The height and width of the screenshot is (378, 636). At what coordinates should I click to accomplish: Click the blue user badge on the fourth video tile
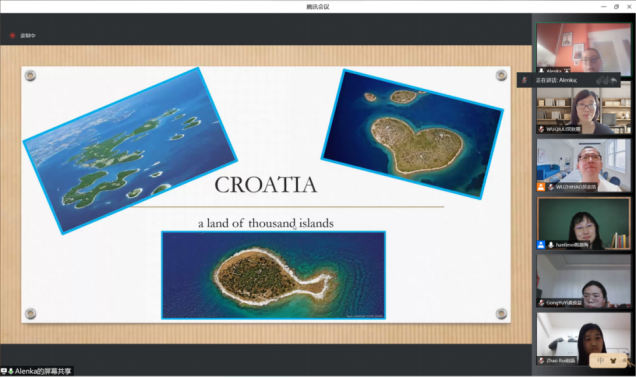point(541,245)
